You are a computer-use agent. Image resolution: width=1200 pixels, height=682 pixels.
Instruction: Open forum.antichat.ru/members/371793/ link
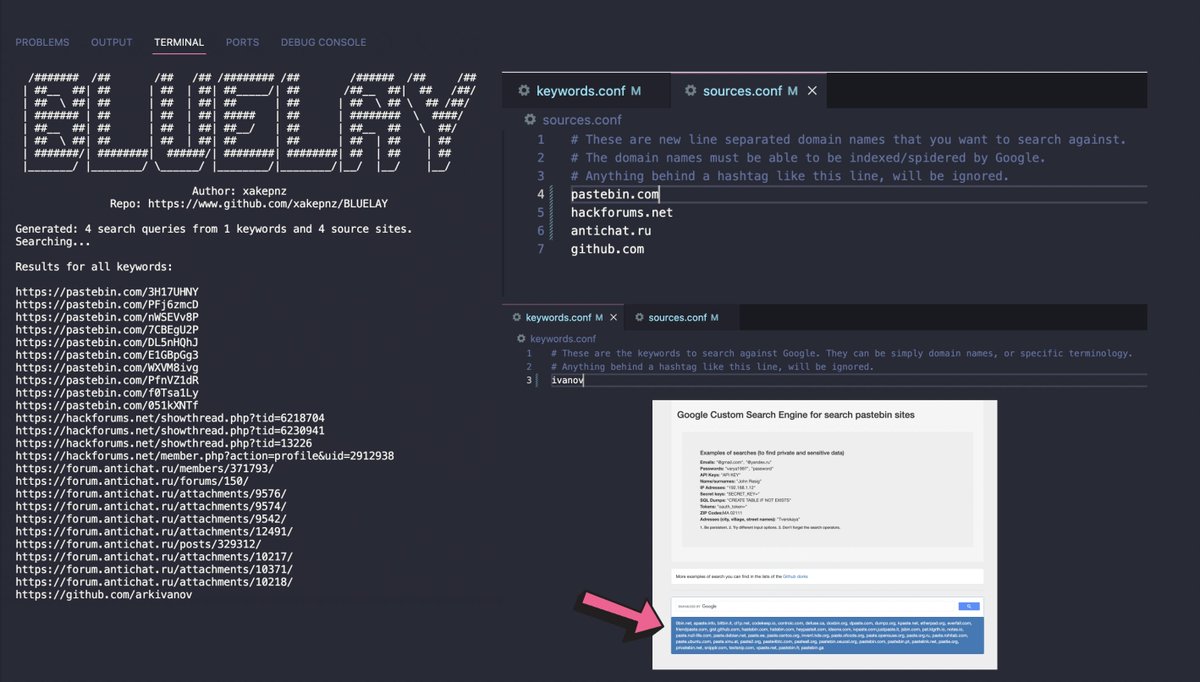pos(145,468)
